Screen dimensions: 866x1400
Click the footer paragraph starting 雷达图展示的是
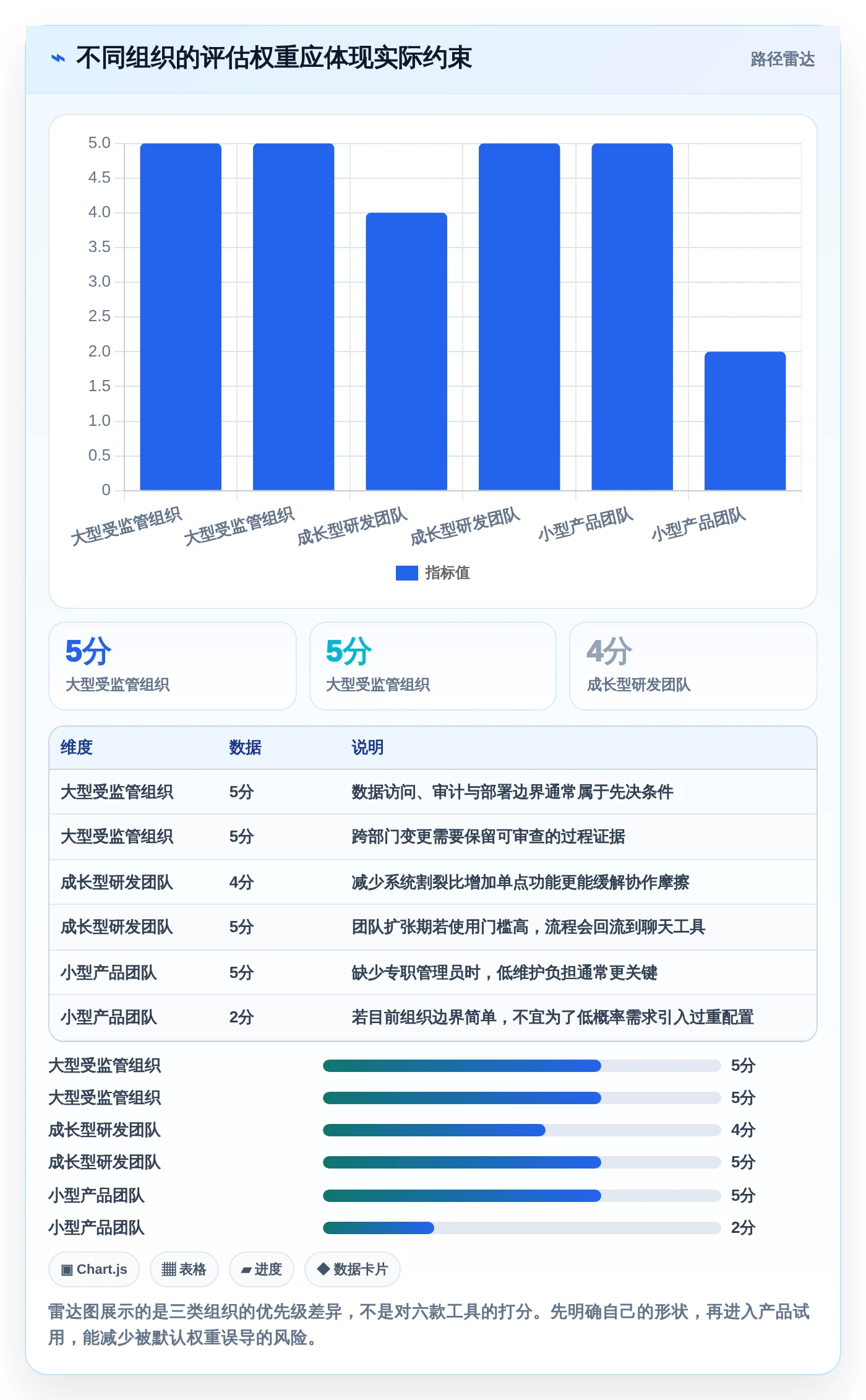tap(429, 1324)
